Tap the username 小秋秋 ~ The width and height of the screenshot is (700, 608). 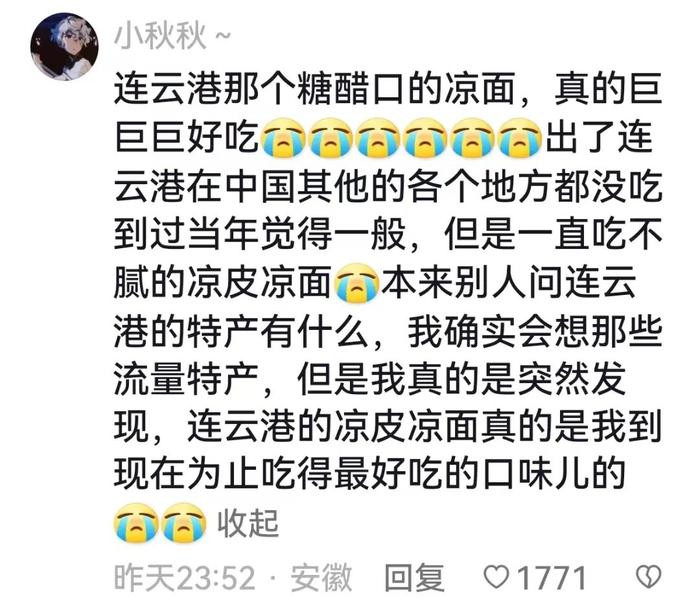172,37
